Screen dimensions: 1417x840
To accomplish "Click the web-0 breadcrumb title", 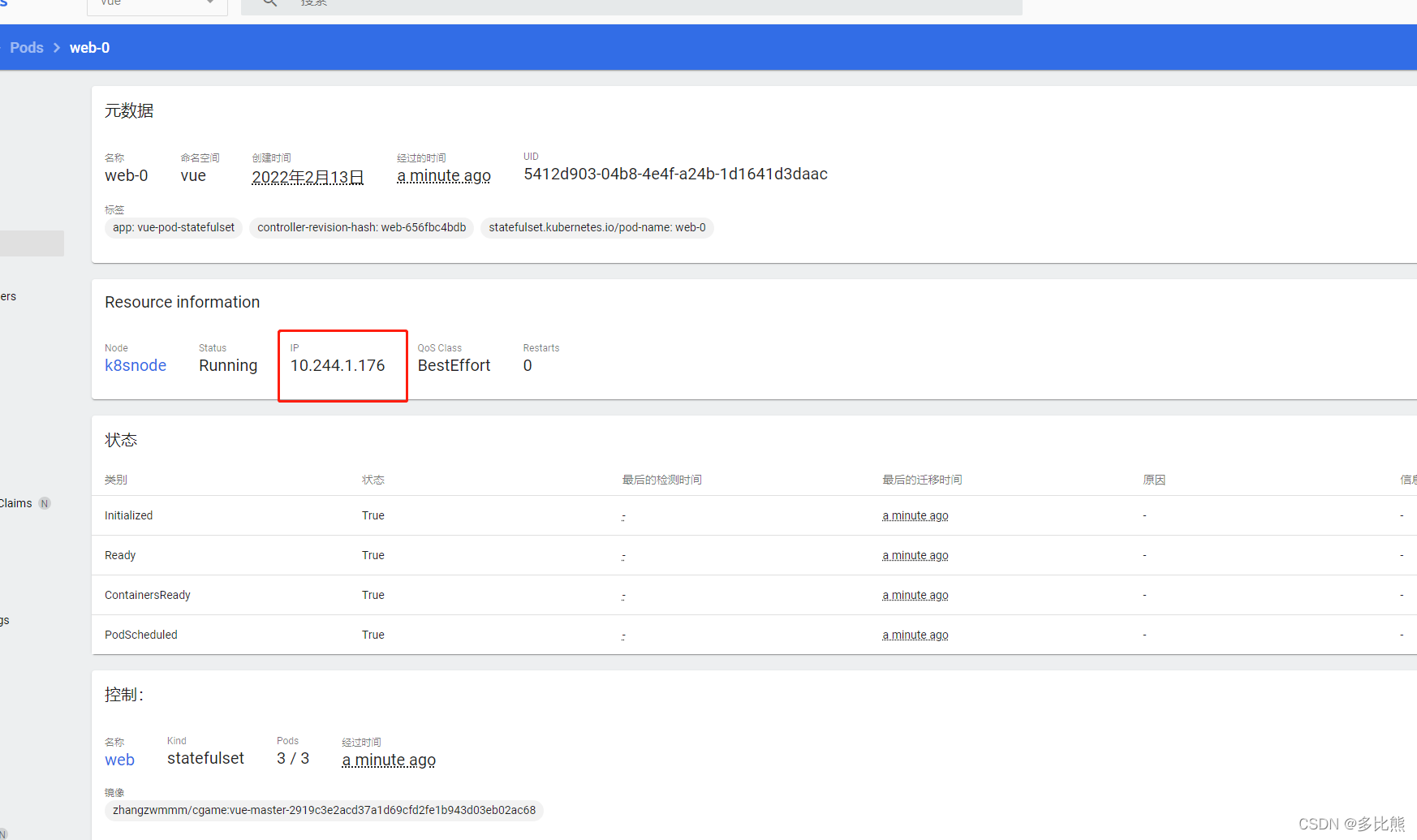I will click(x=89, y=48).
